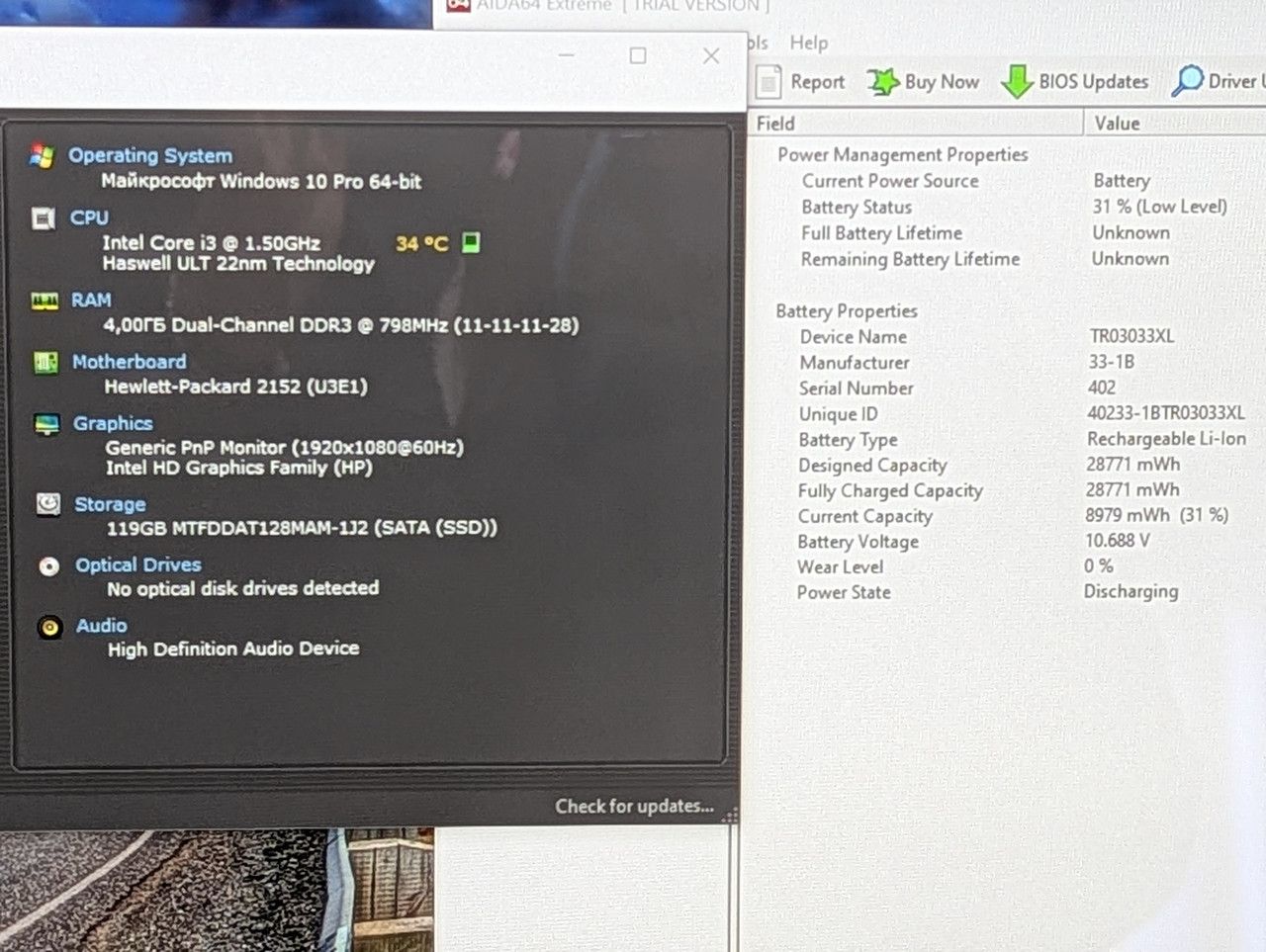Screen dimensions: 1266x952
Task: Click the Intel Core i3 @ 1.50GHz text
Action: coord(211,242)
